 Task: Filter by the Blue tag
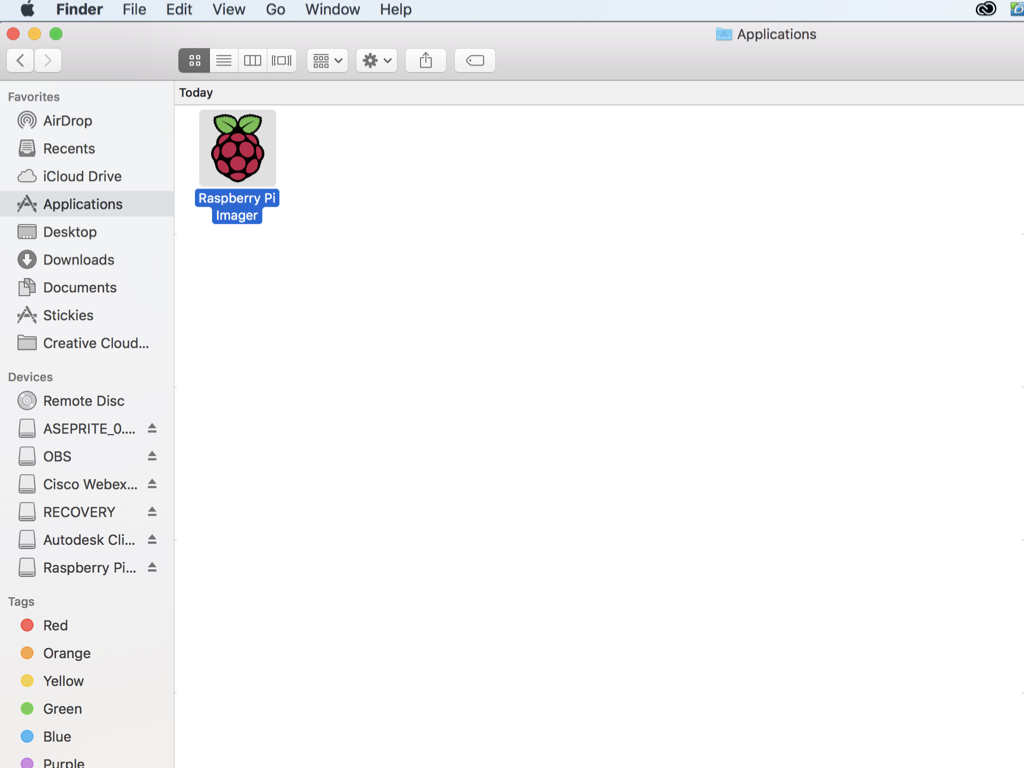click(87, 737)
